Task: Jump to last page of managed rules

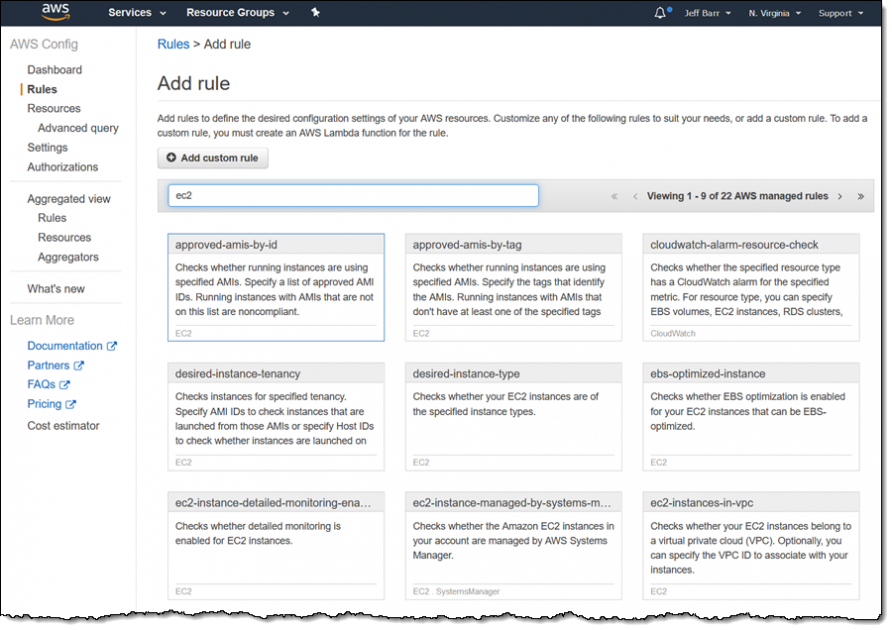Action: point(861,196)
